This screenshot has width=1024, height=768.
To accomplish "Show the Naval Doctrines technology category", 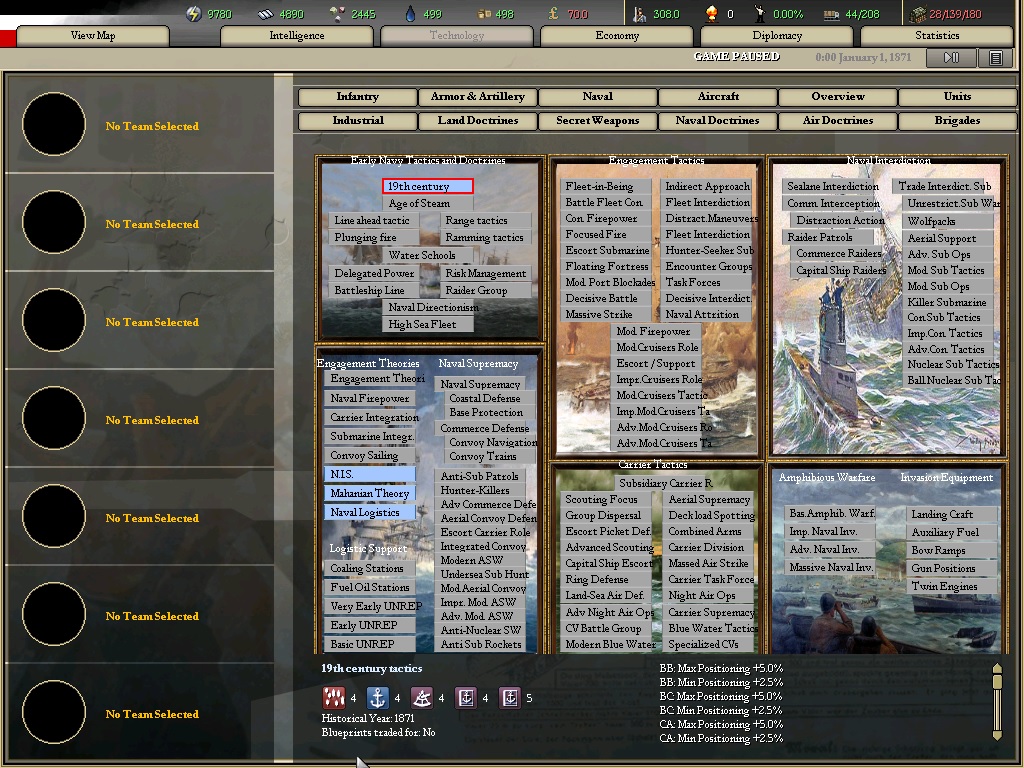I will pyautogui.click(x=717, y=121).
